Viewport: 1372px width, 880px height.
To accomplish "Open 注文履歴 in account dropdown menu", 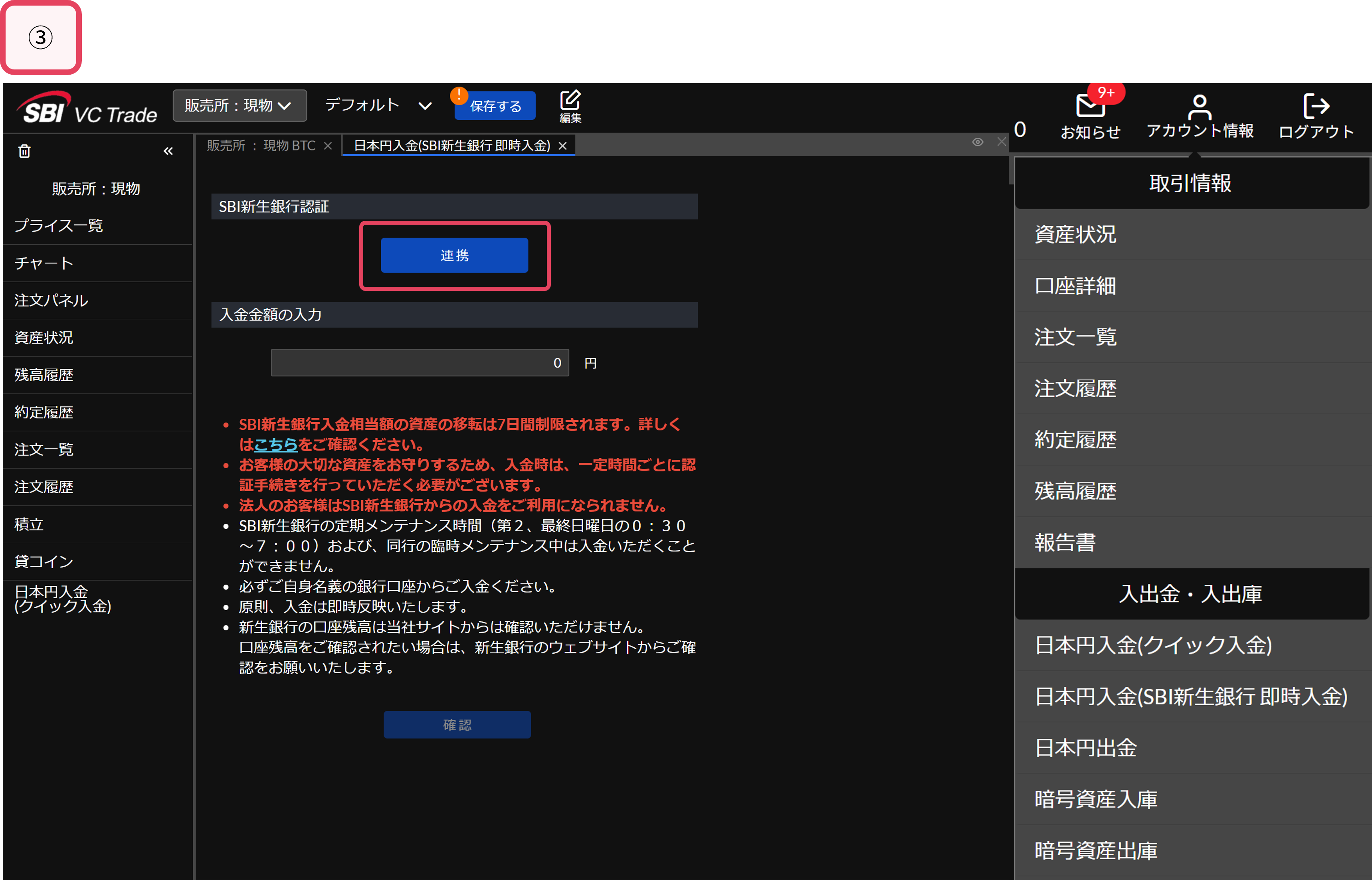I will click(1192, 389).
